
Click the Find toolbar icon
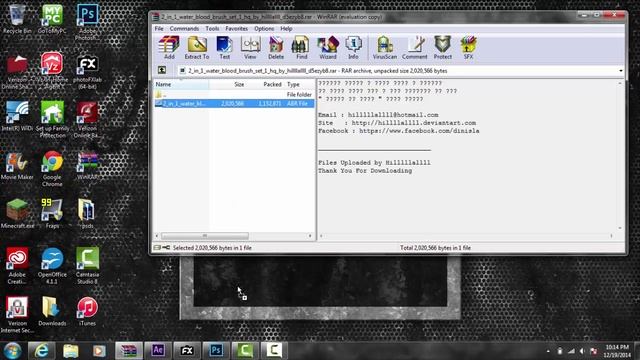tap(301, 48)
